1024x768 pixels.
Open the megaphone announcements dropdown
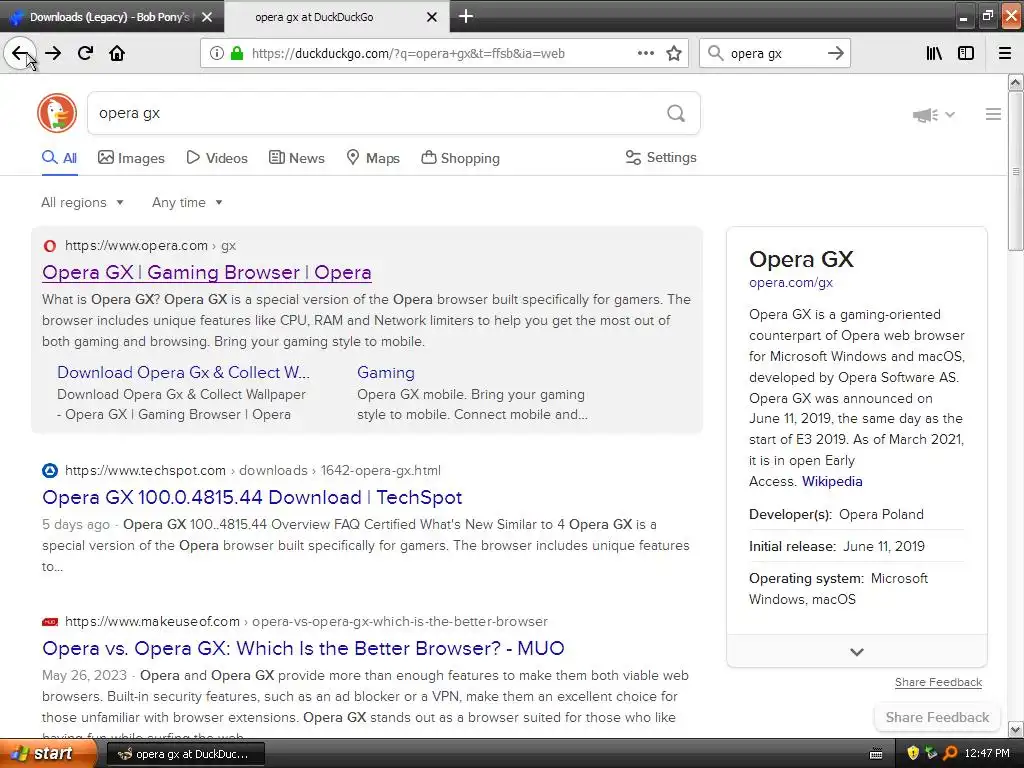click(933, 115)
